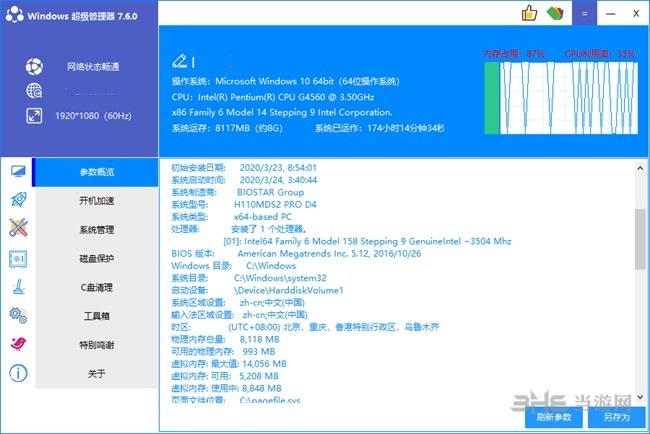
Task: Select the info icon for 关于
Action: 18,373
